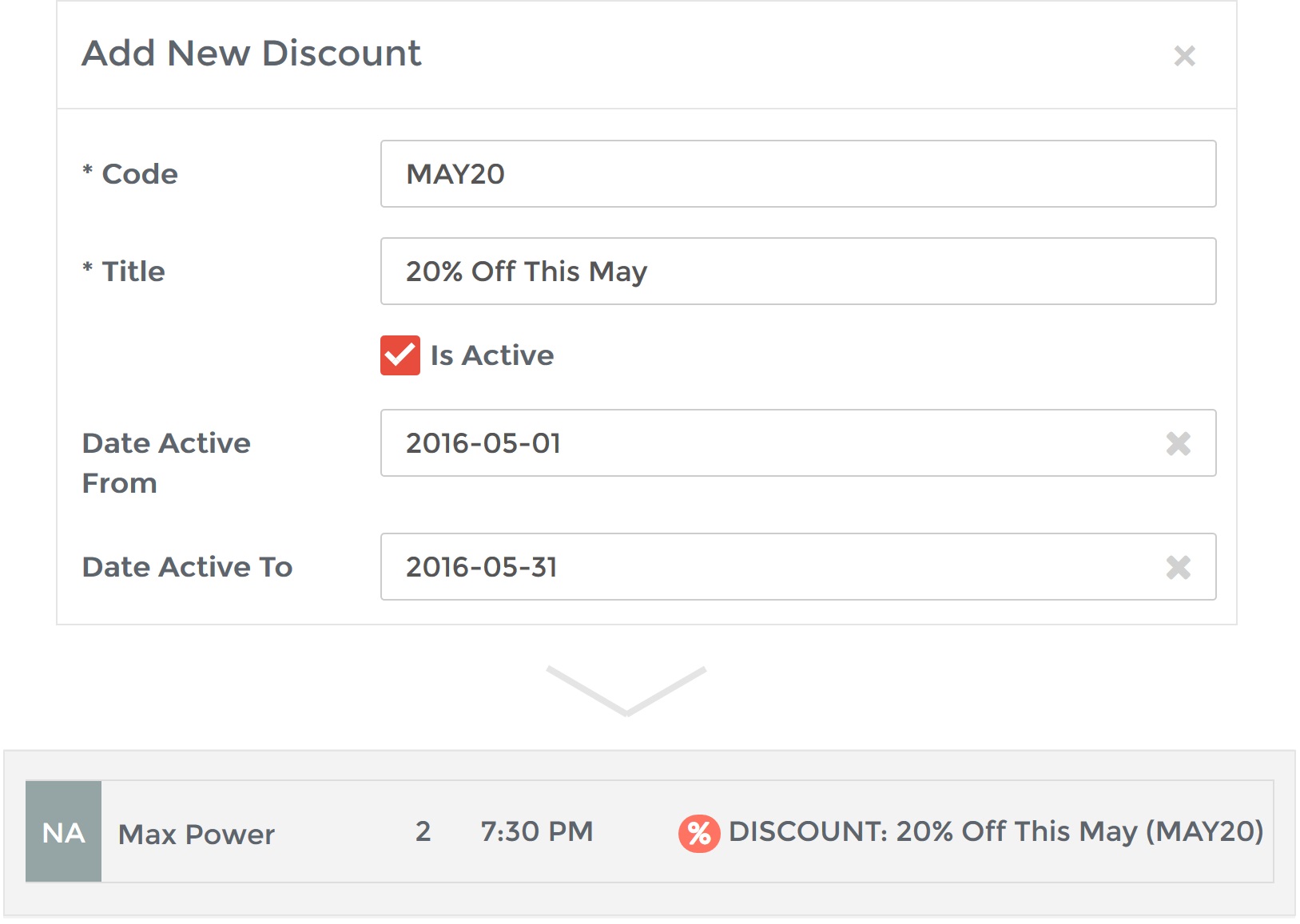Select the Max Power name text
The image size is (1300, 924).
coord(197,834)
